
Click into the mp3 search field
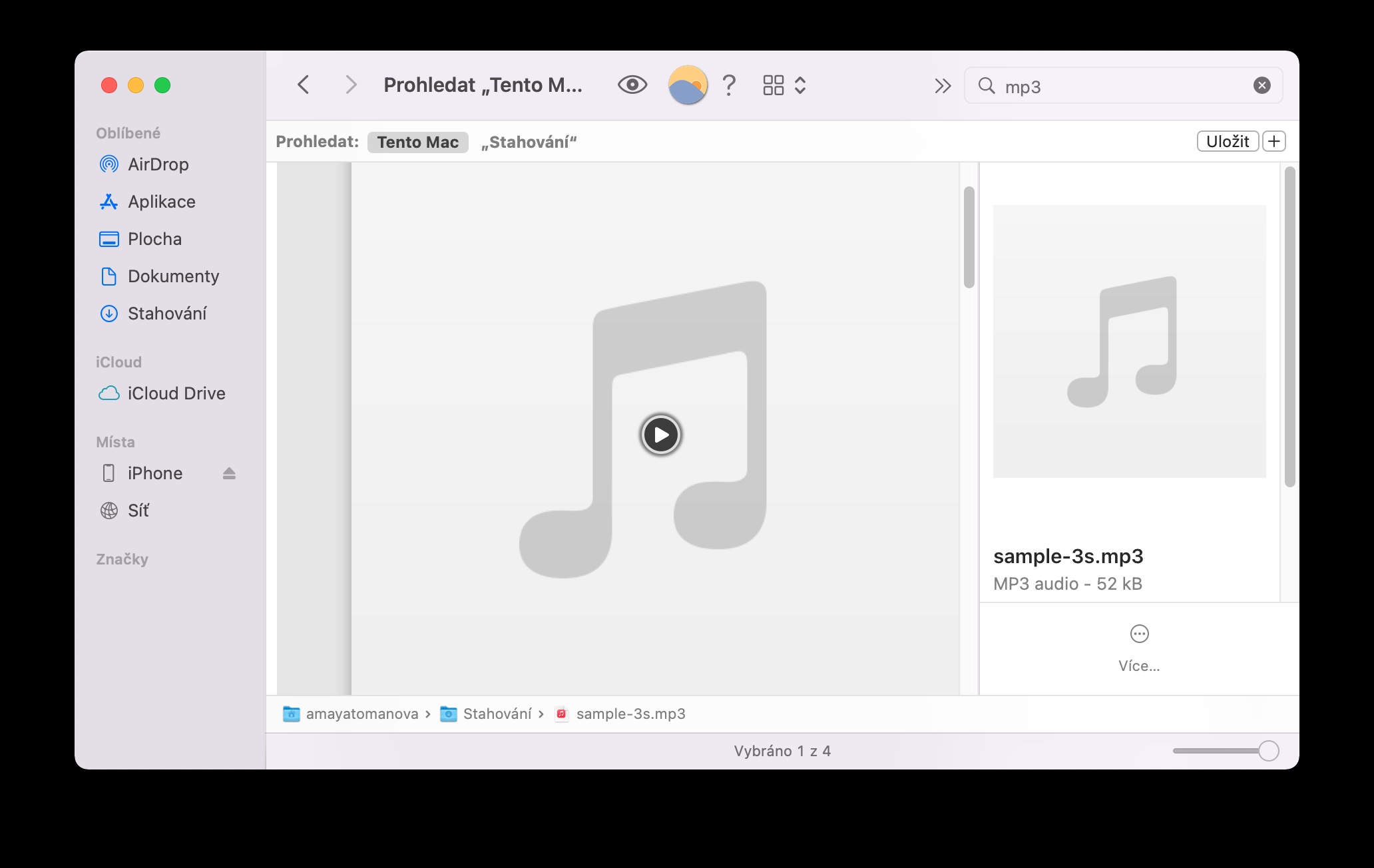tap(1118, 87)
